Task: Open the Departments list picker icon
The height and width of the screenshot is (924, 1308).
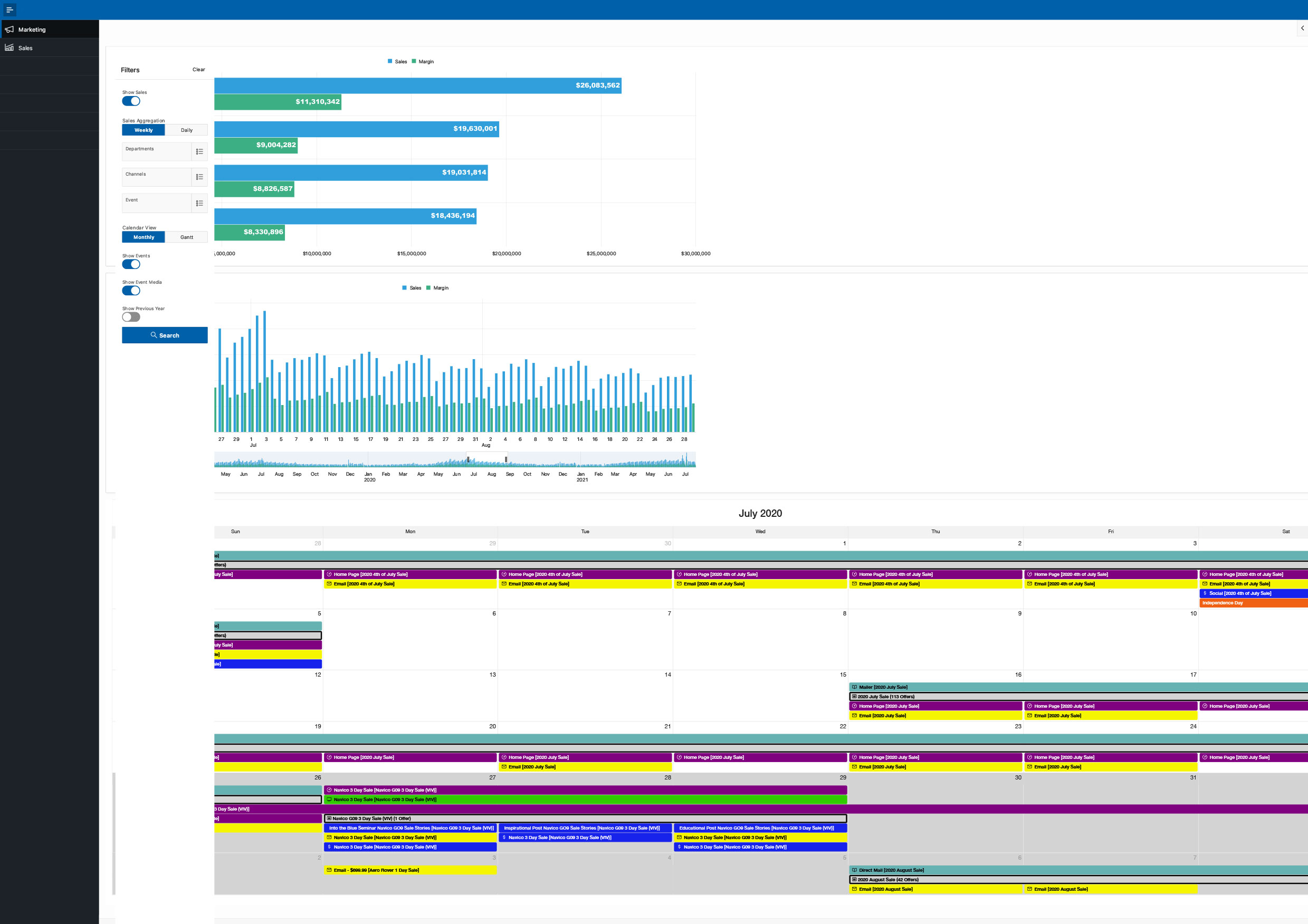Action: click(x=199, y=152)
